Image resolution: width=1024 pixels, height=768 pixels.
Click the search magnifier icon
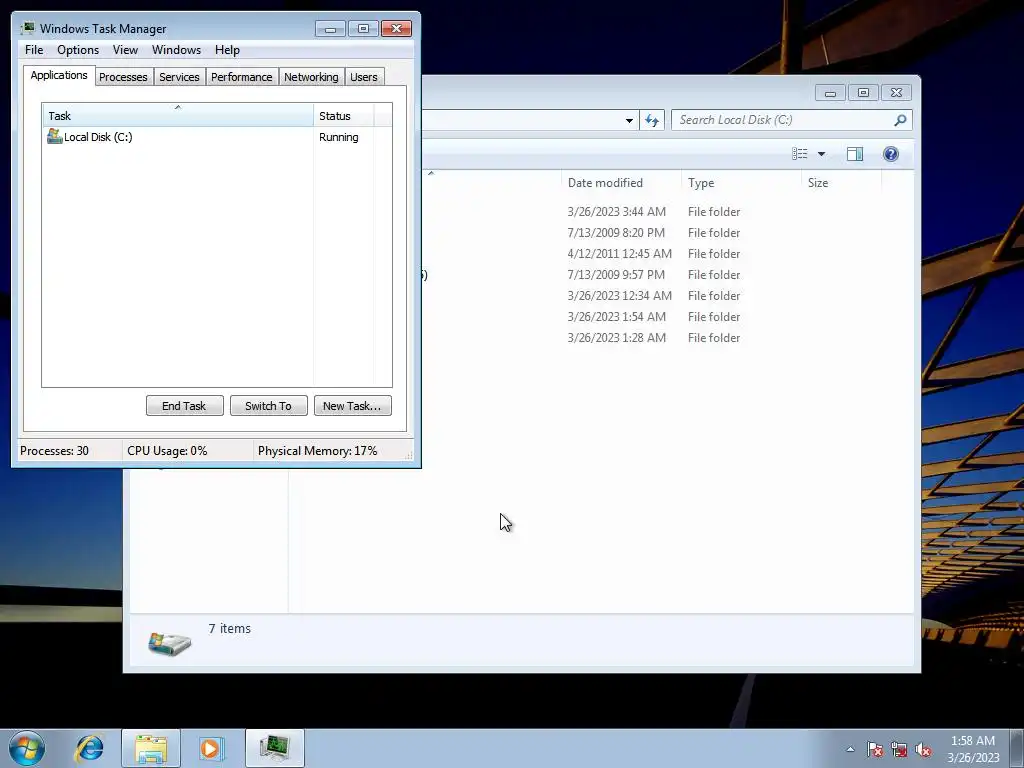point(901,120)
